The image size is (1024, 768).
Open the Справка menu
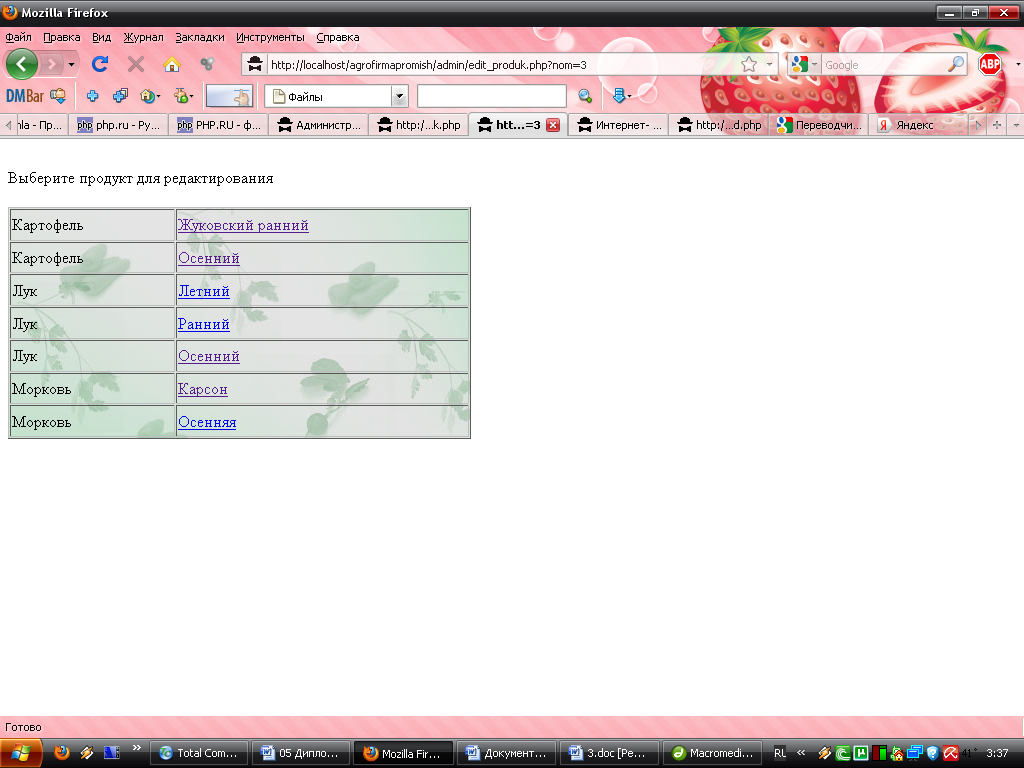338,37
